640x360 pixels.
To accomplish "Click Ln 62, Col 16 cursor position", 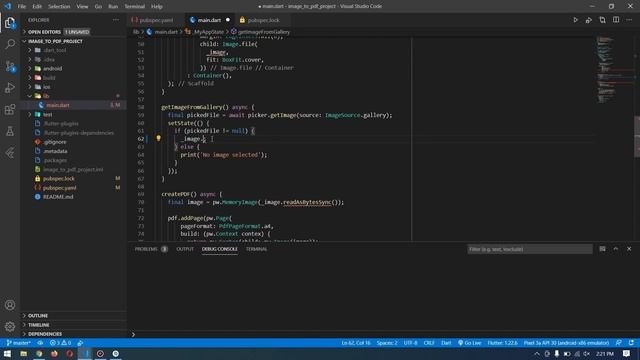I will coord(356,343).
